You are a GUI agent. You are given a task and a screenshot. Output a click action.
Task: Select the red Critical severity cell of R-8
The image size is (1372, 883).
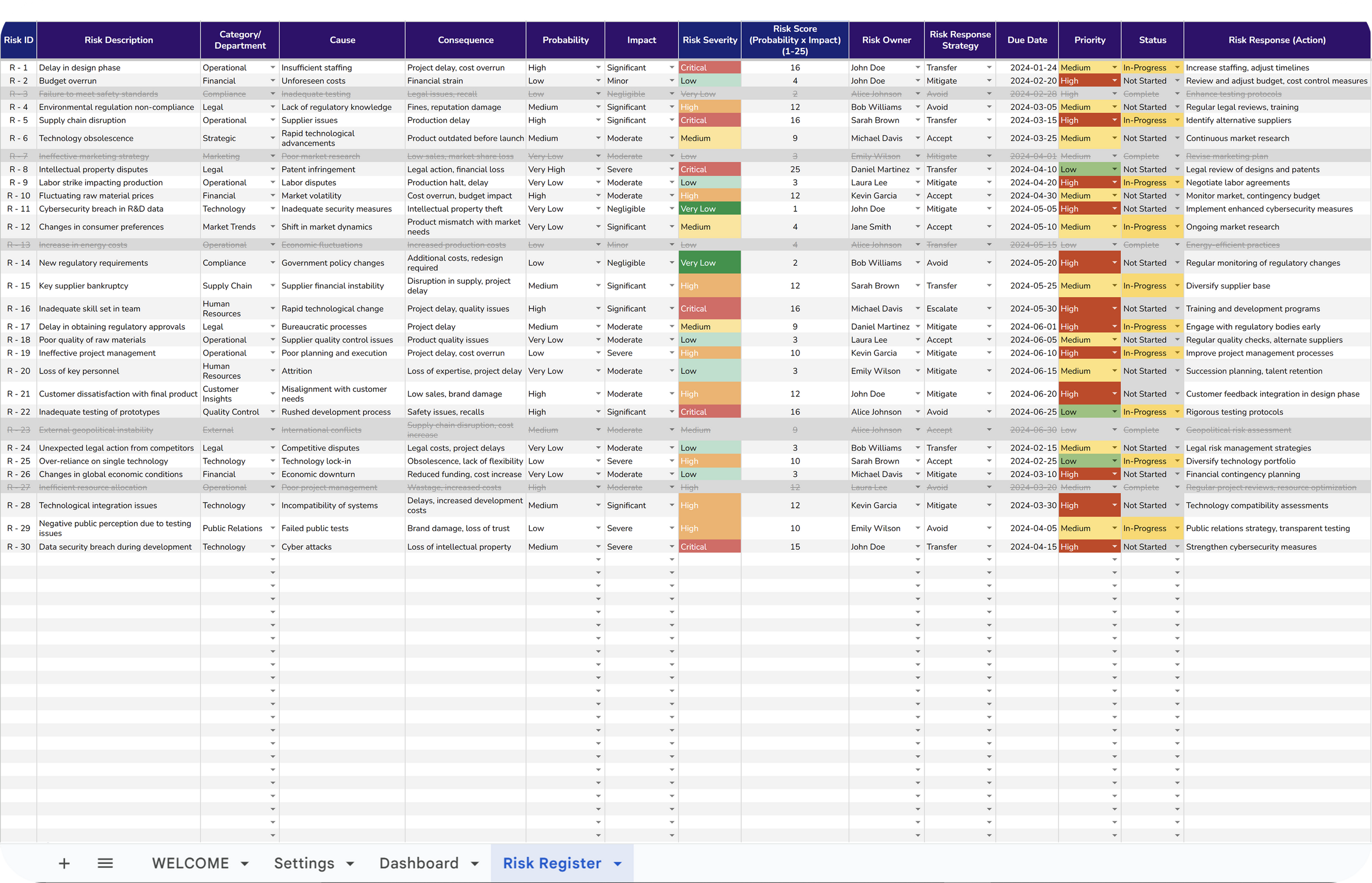click(709, 170)
